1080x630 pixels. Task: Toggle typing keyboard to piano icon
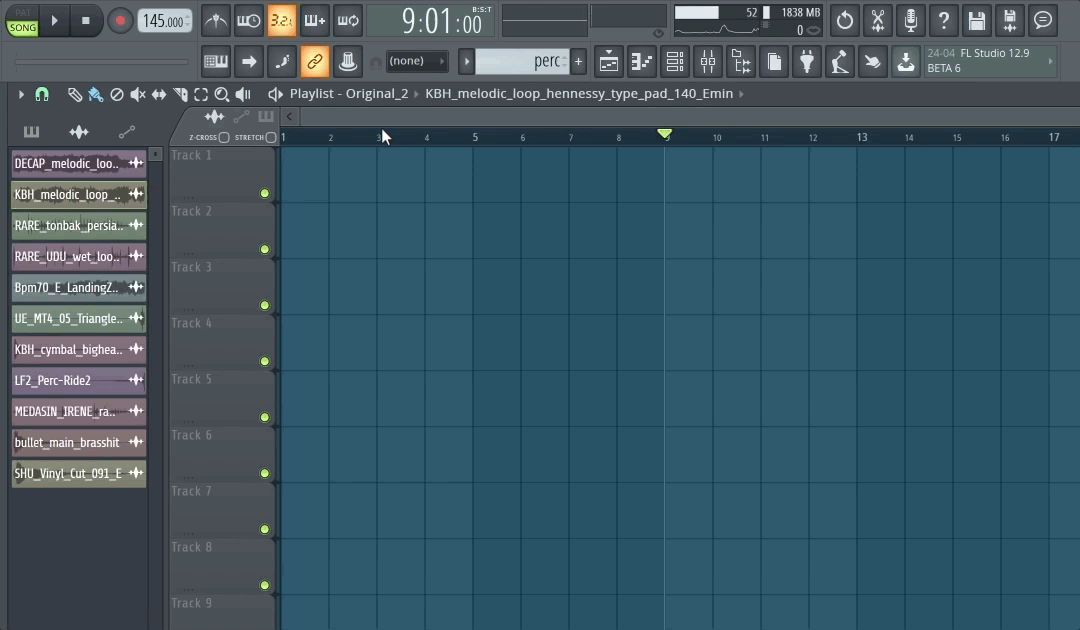(x=216, y=62)
